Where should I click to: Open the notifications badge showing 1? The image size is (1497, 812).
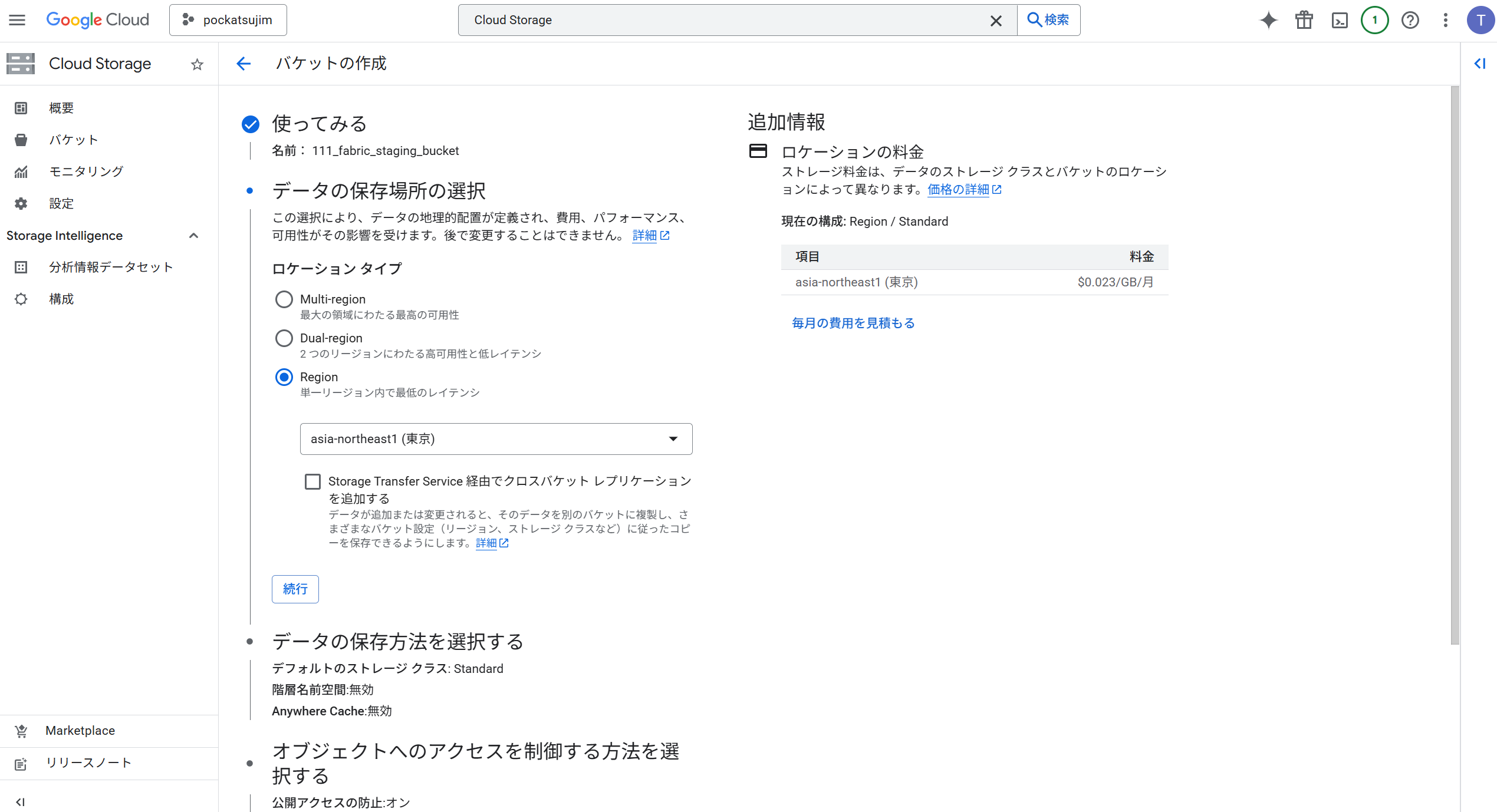click(1374, 20)
